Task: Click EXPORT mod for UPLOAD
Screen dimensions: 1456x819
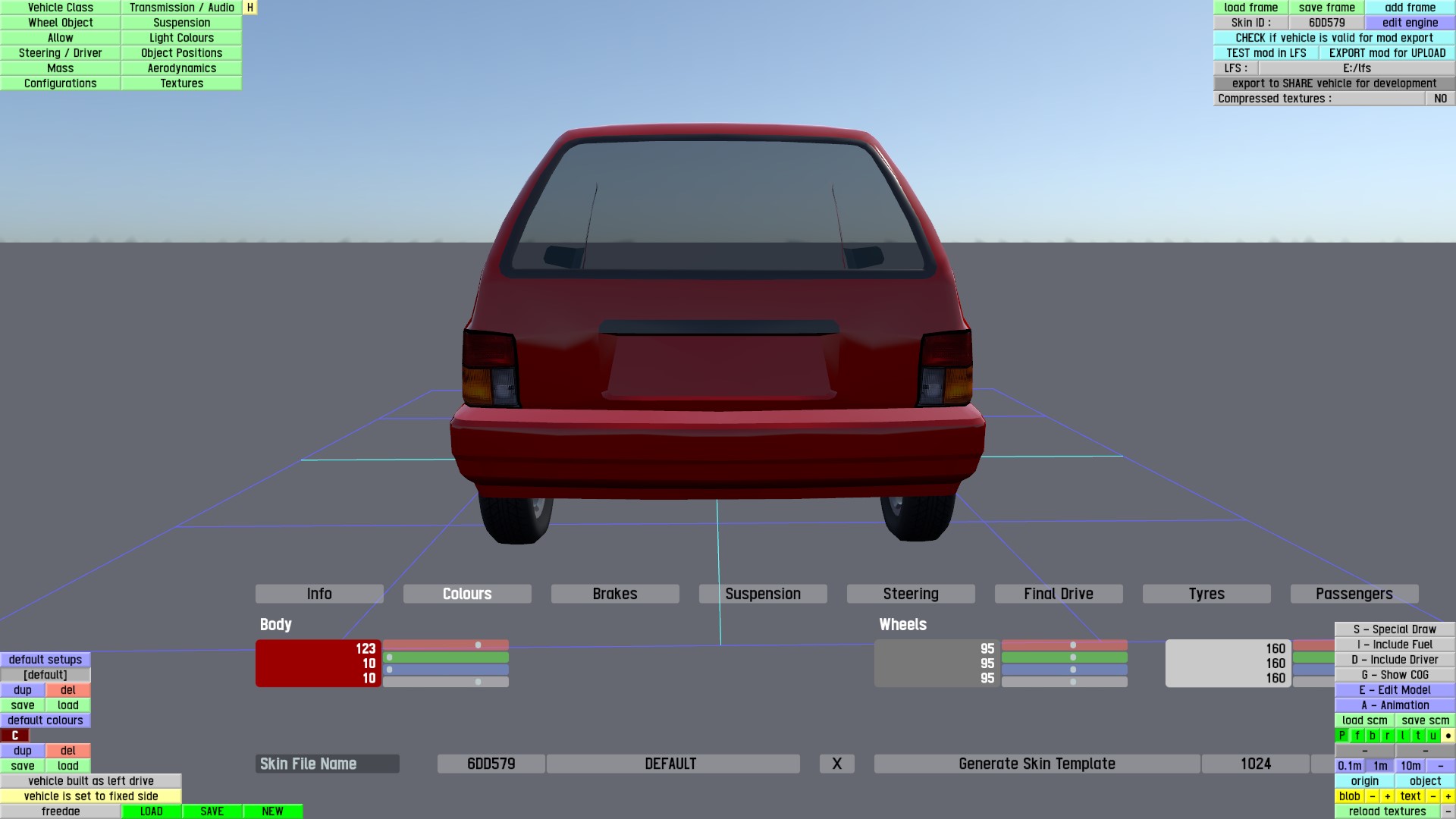Action: (x=1387, y=53)
